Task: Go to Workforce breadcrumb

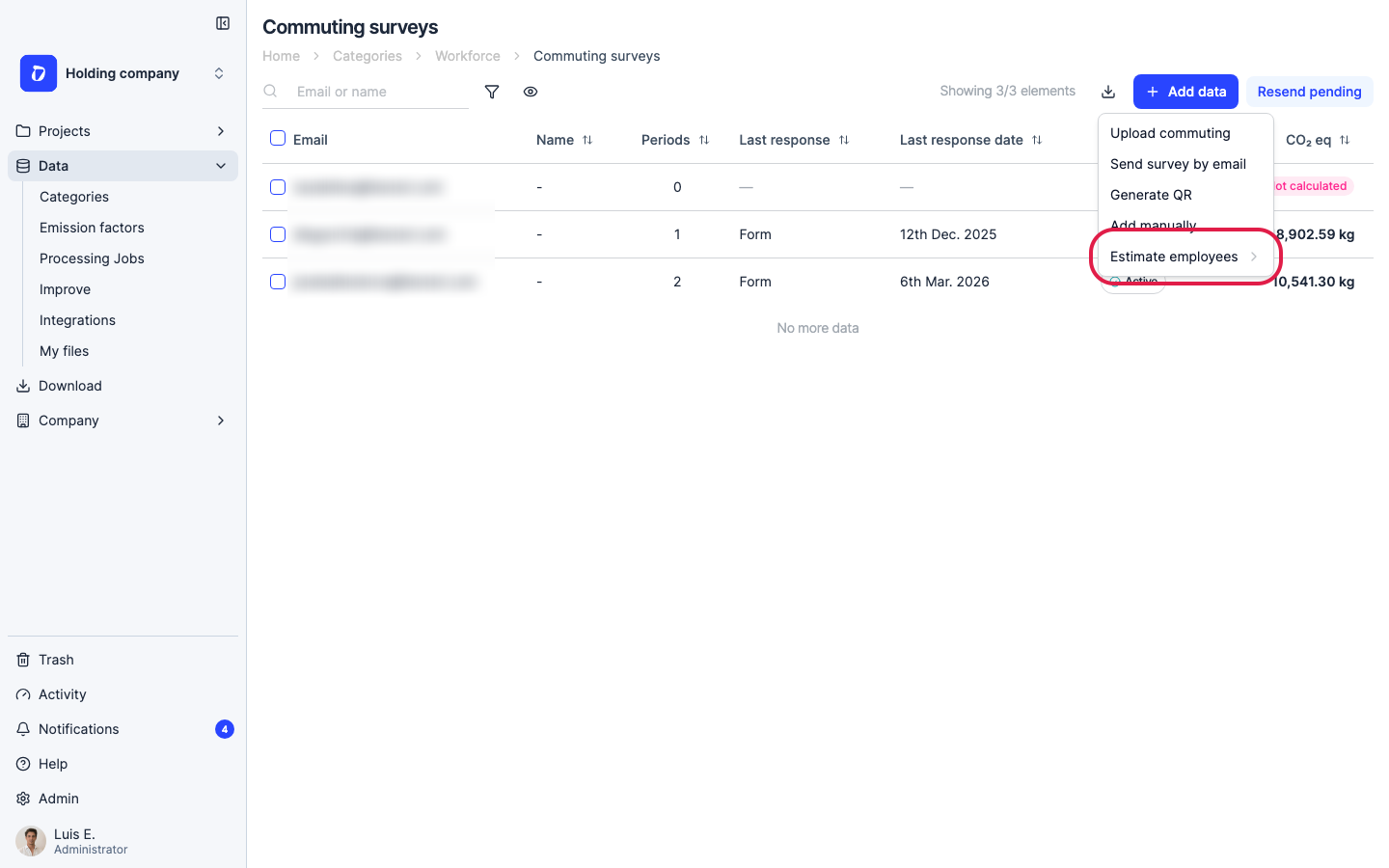Action: point(468,56)
